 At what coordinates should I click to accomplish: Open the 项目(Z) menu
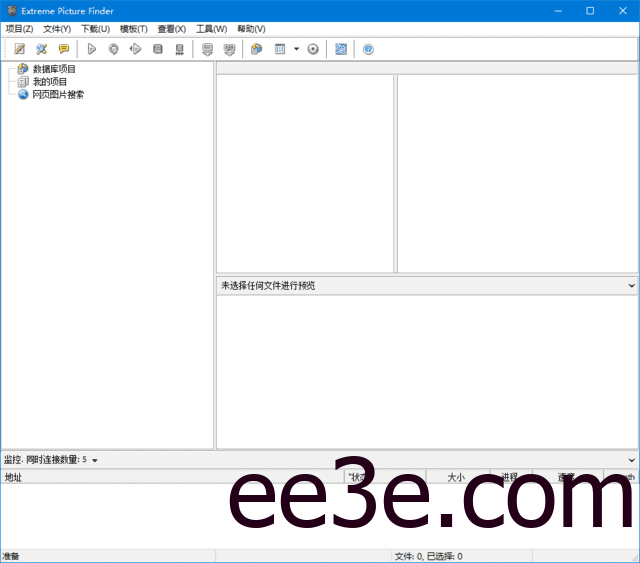coord(19,29)
